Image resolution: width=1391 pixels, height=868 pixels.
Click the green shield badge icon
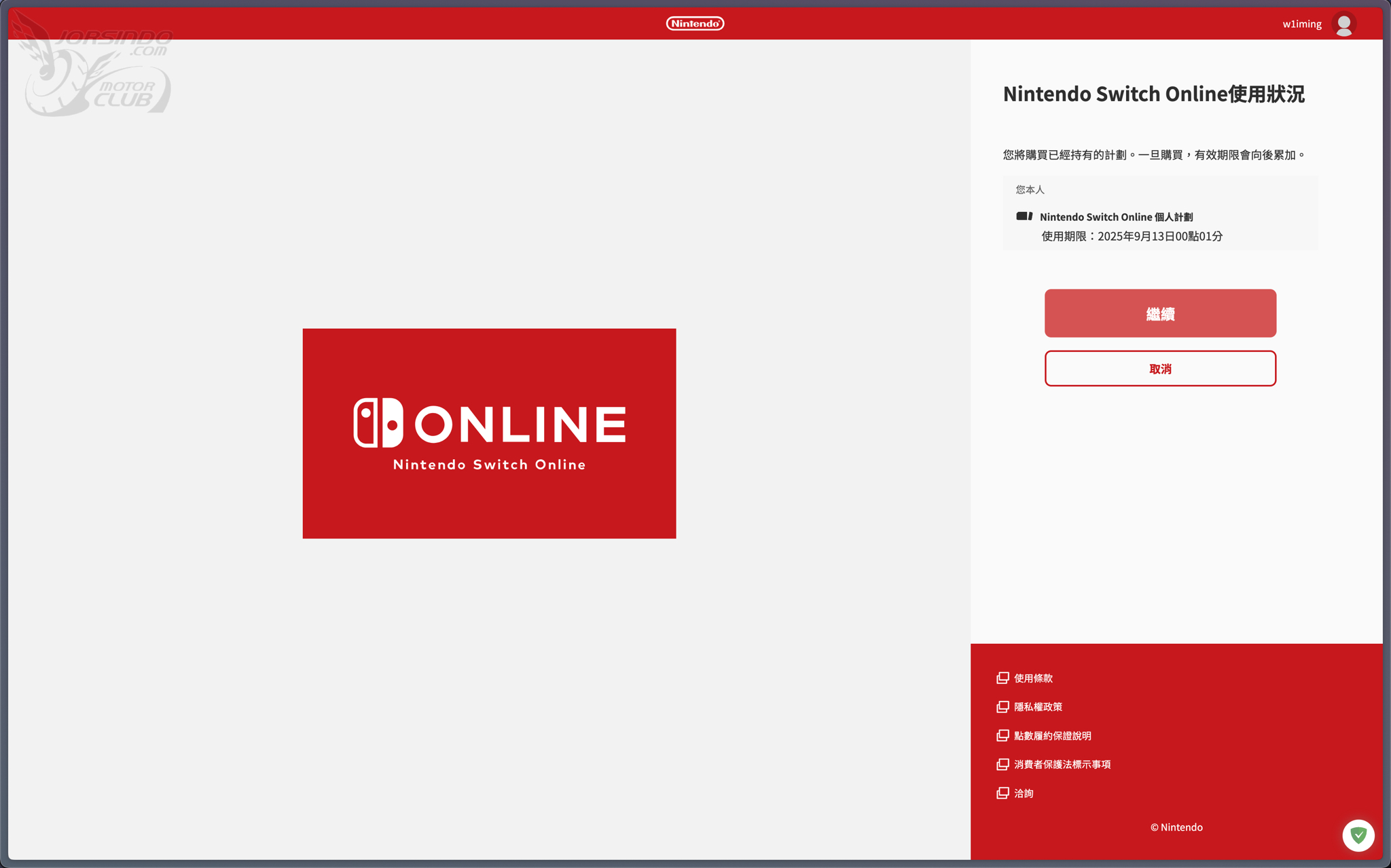1358,835
